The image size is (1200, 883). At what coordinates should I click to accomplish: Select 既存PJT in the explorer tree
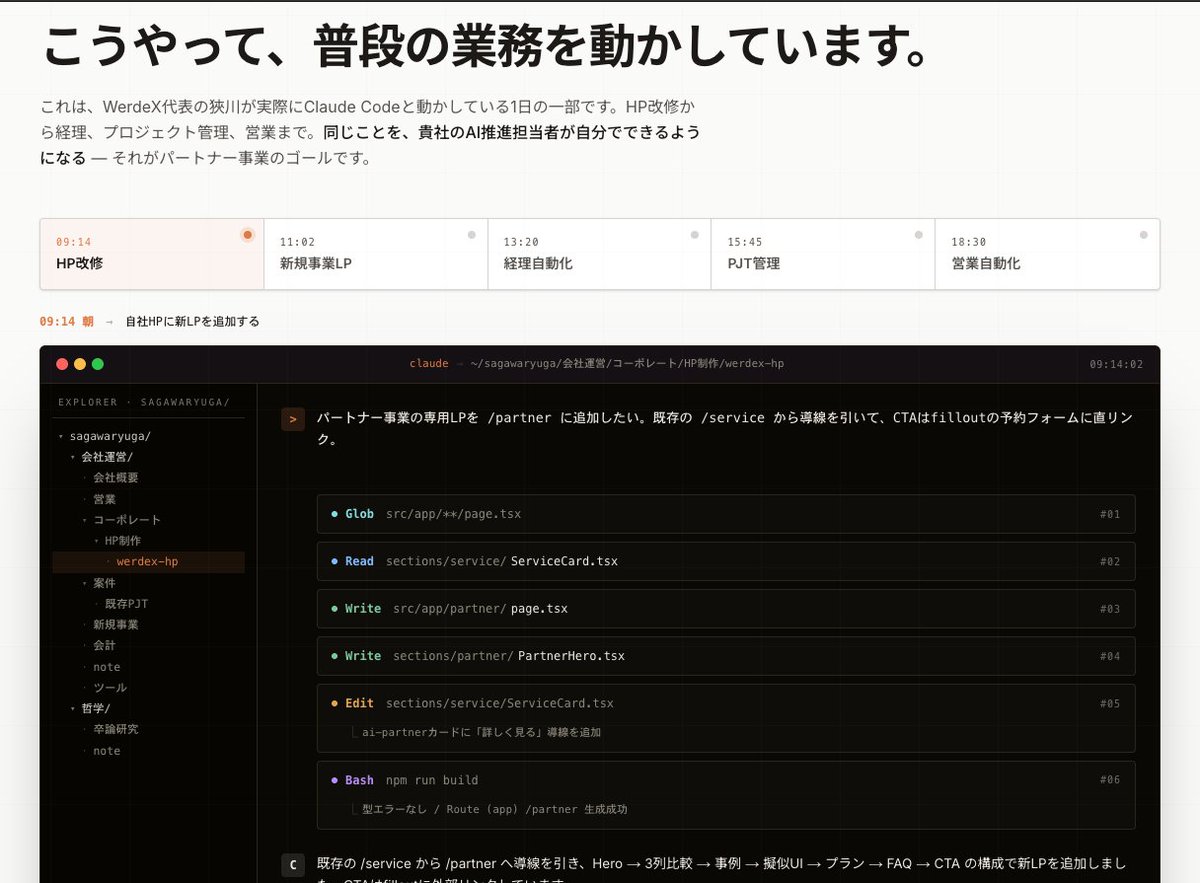[127, 604]
